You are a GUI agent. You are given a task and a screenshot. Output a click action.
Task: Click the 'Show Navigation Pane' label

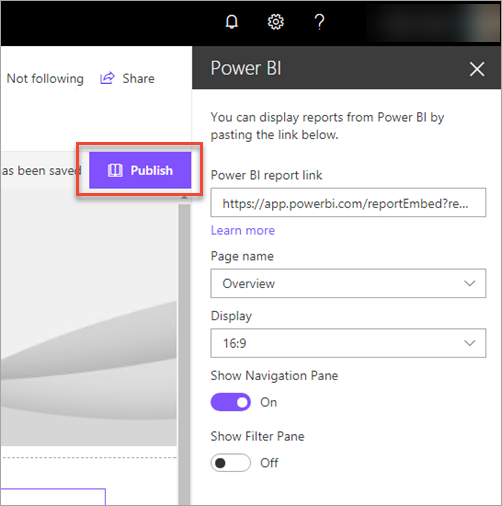(x=274, y=376)
